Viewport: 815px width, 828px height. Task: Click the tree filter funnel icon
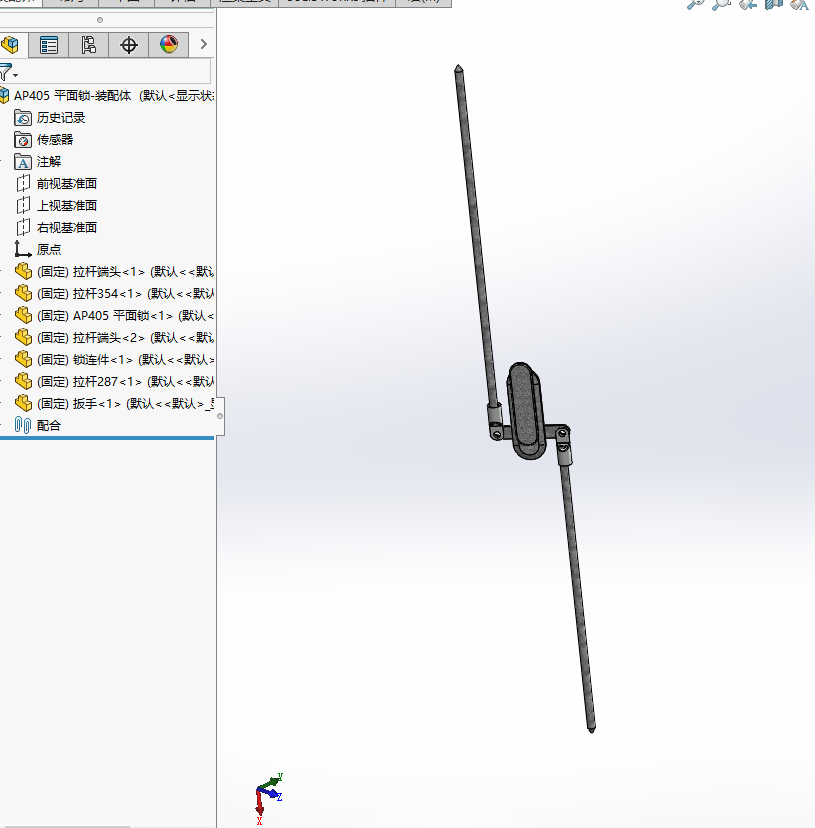pos(5,72)
